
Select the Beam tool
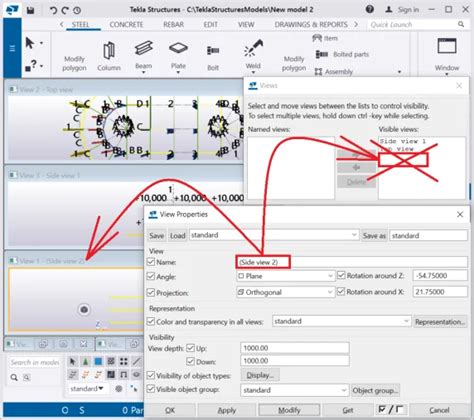click(144, 55)
